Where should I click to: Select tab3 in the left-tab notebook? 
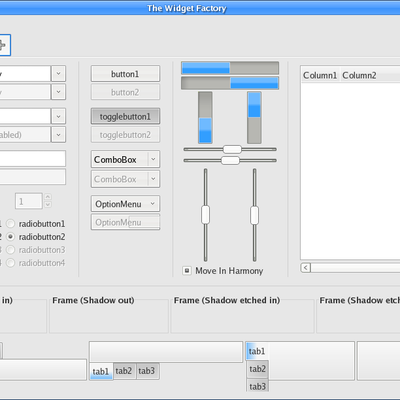(258, 386)
